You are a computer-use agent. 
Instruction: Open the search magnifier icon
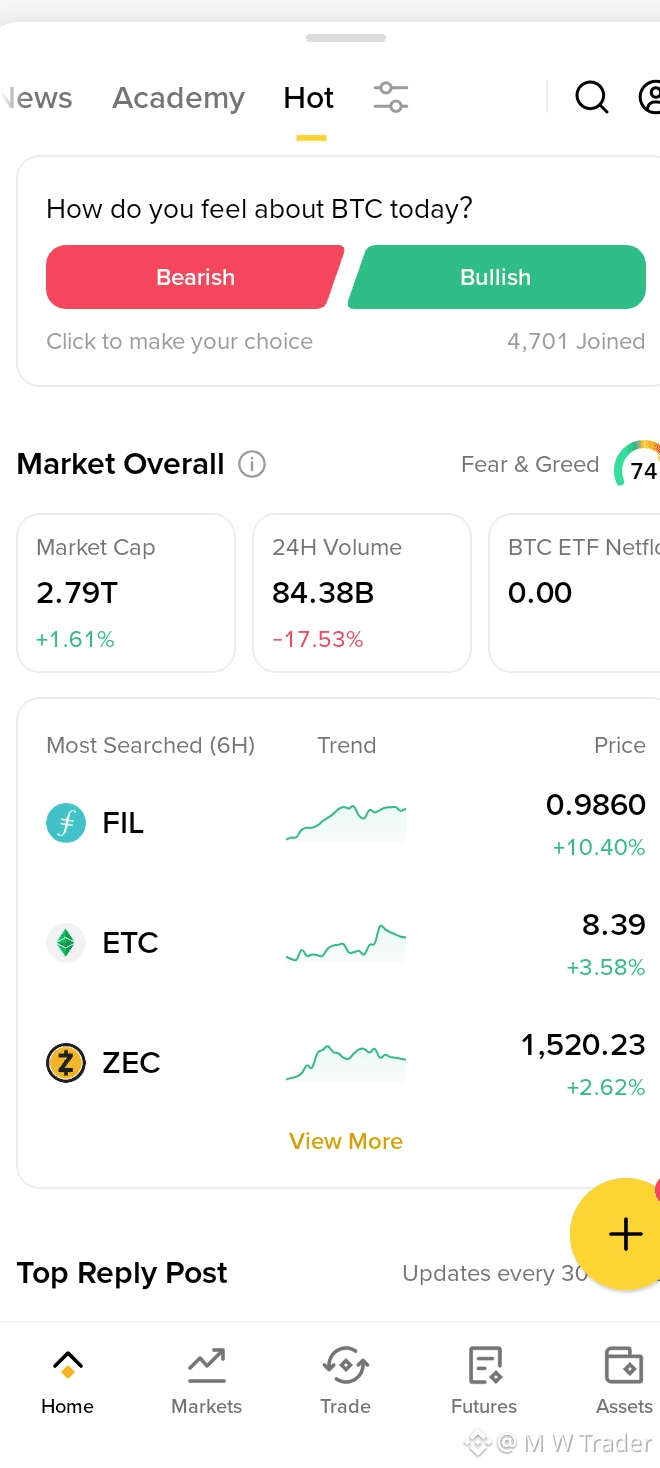point(591,97)
